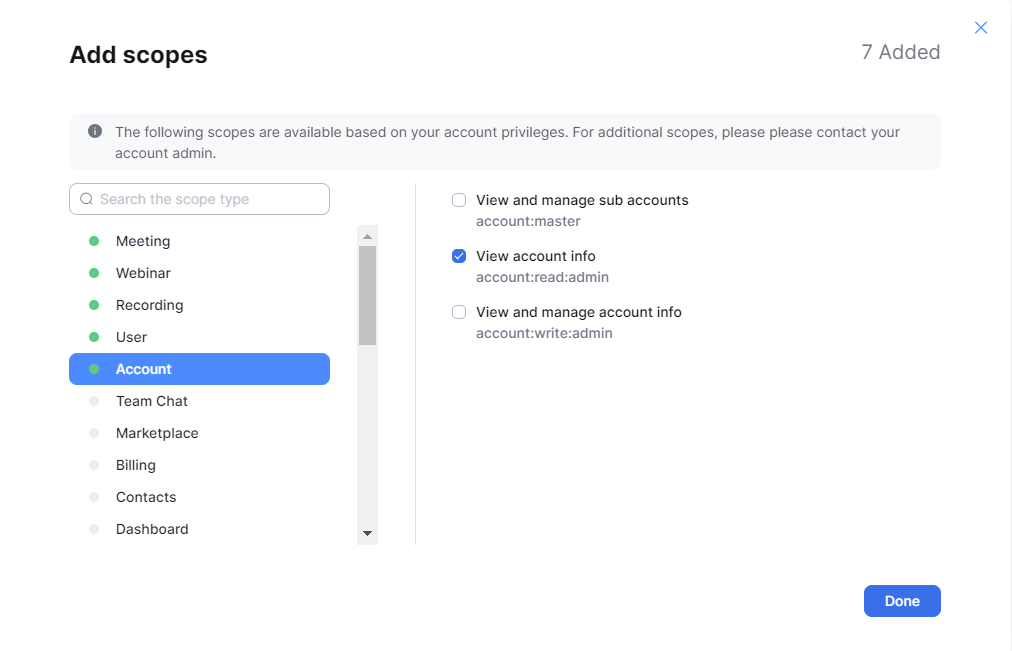Uncheck the View account info scope
Screen dimensions: 1012x651
click(459, 256)
